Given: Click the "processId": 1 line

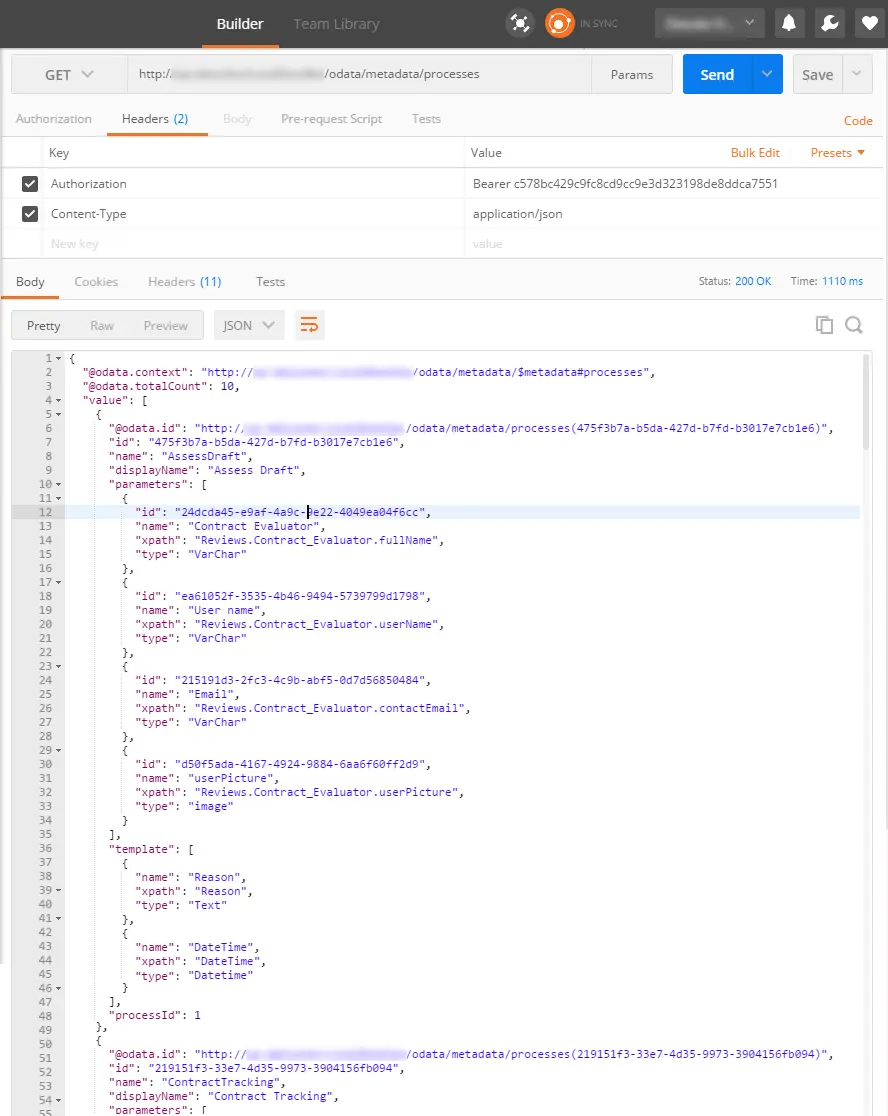Looking at the screenshot, I should click(x=154, y=1015).
